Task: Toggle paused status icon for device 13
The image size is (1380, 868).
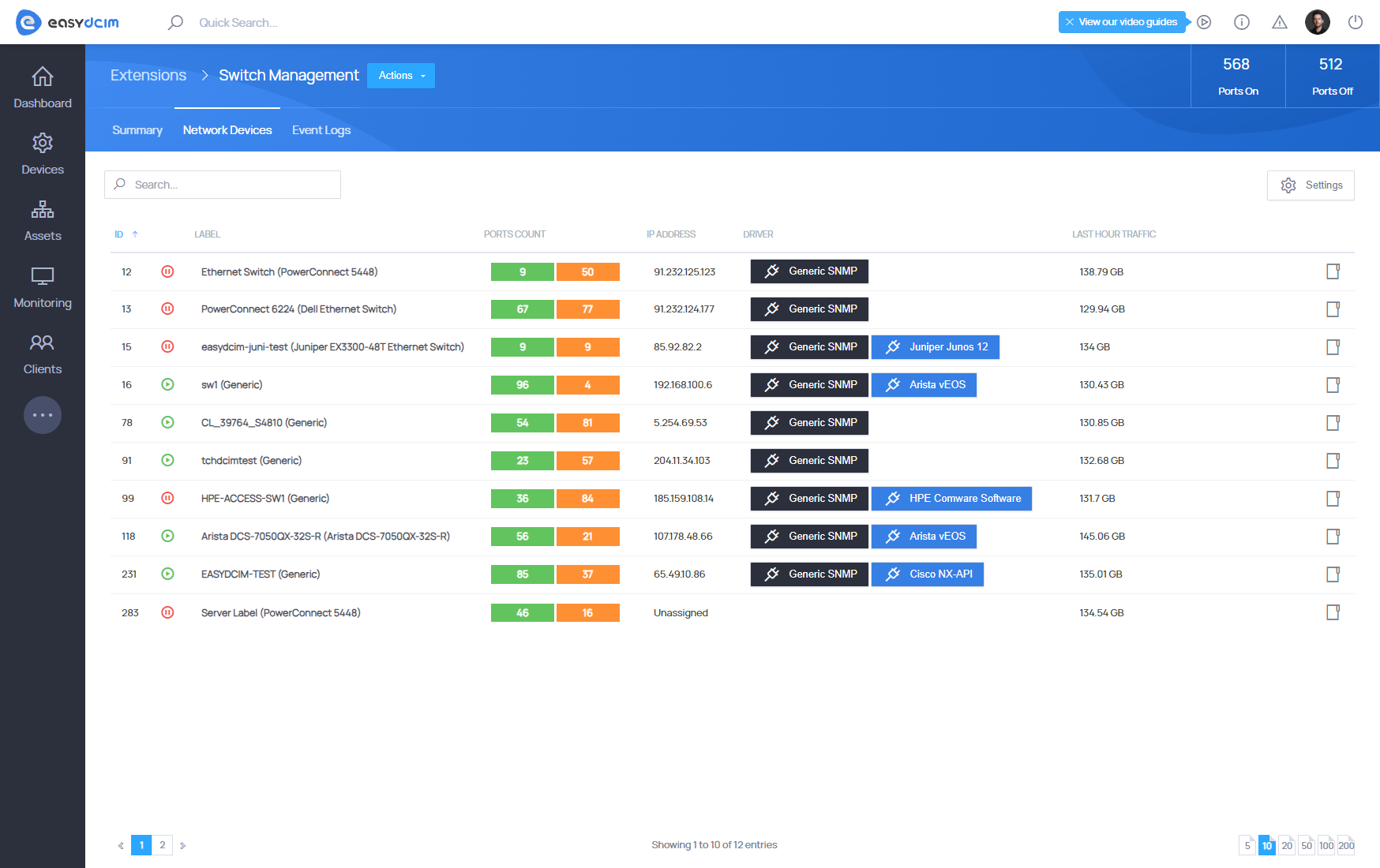Action: tap(167, 309)
